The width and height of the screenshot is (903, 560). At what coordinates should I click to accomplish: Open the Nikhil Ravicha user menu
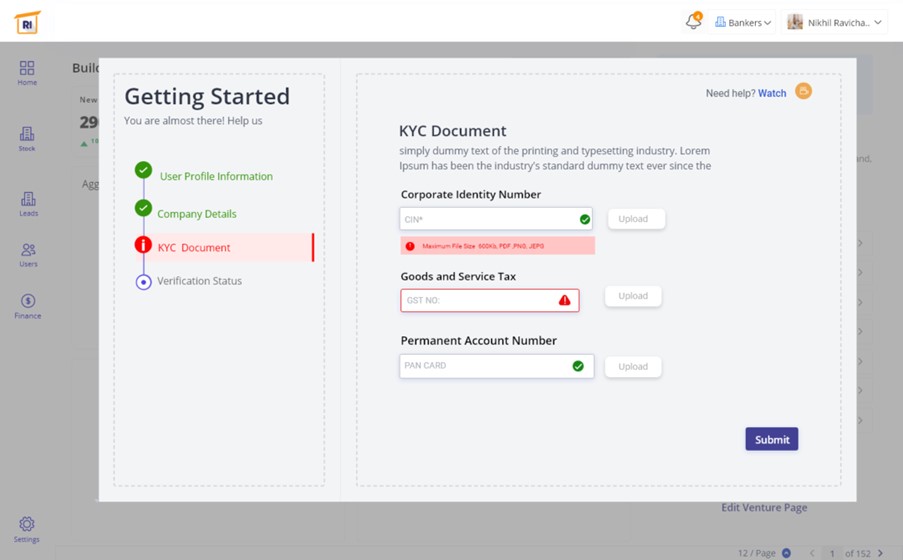(x=834, y=22)
